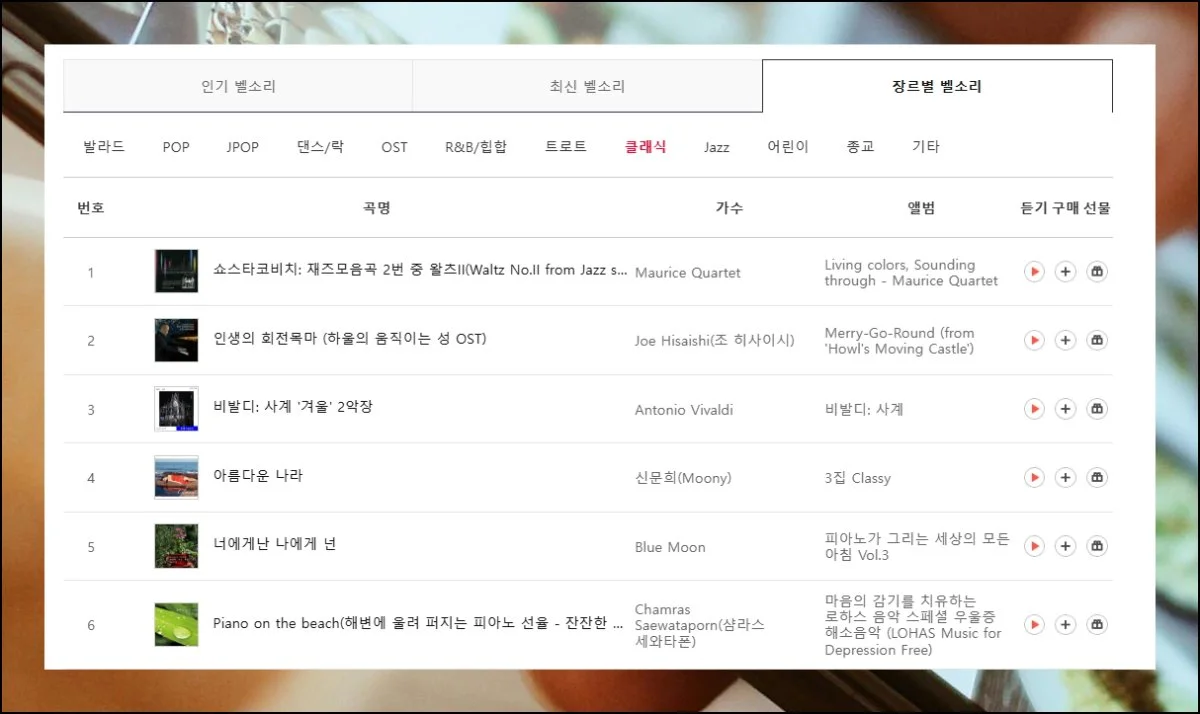This screenshot has width=1200, height=714.
Task: Play preview of 아름다운 나라
Action: pos(1034,478)
